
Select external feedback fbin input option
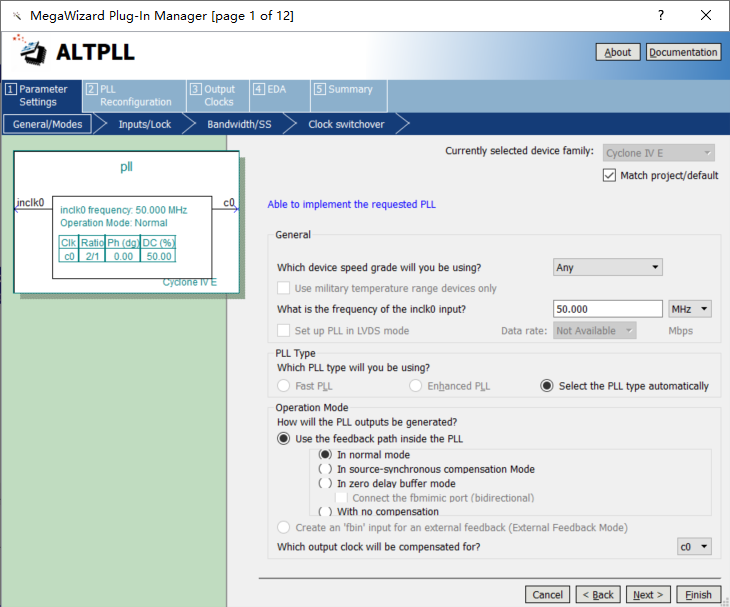pos(284,527)
